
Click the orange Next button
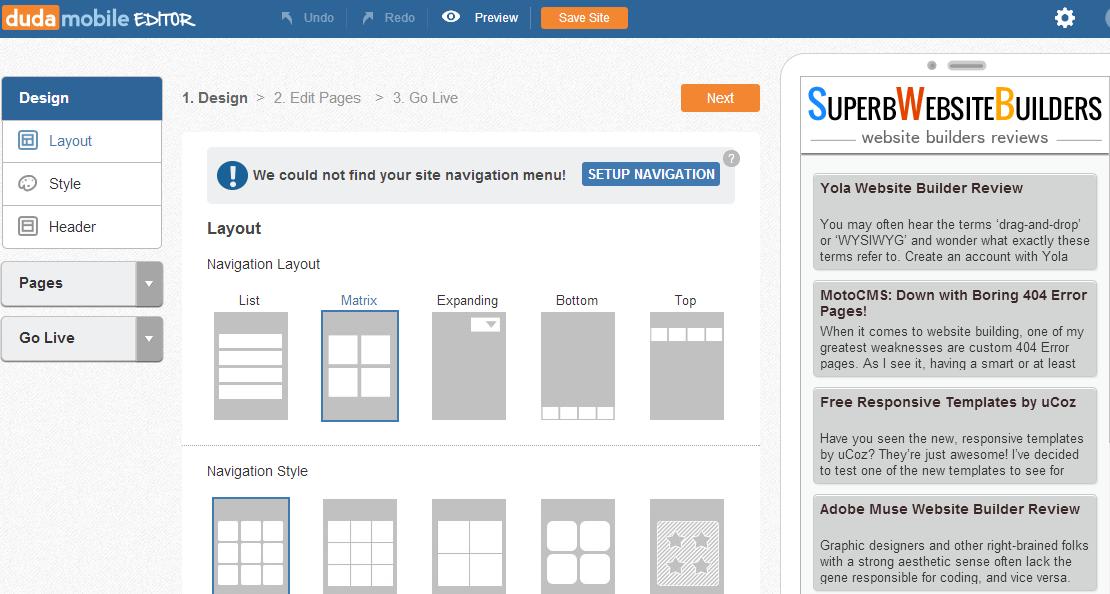coord(720,98)
